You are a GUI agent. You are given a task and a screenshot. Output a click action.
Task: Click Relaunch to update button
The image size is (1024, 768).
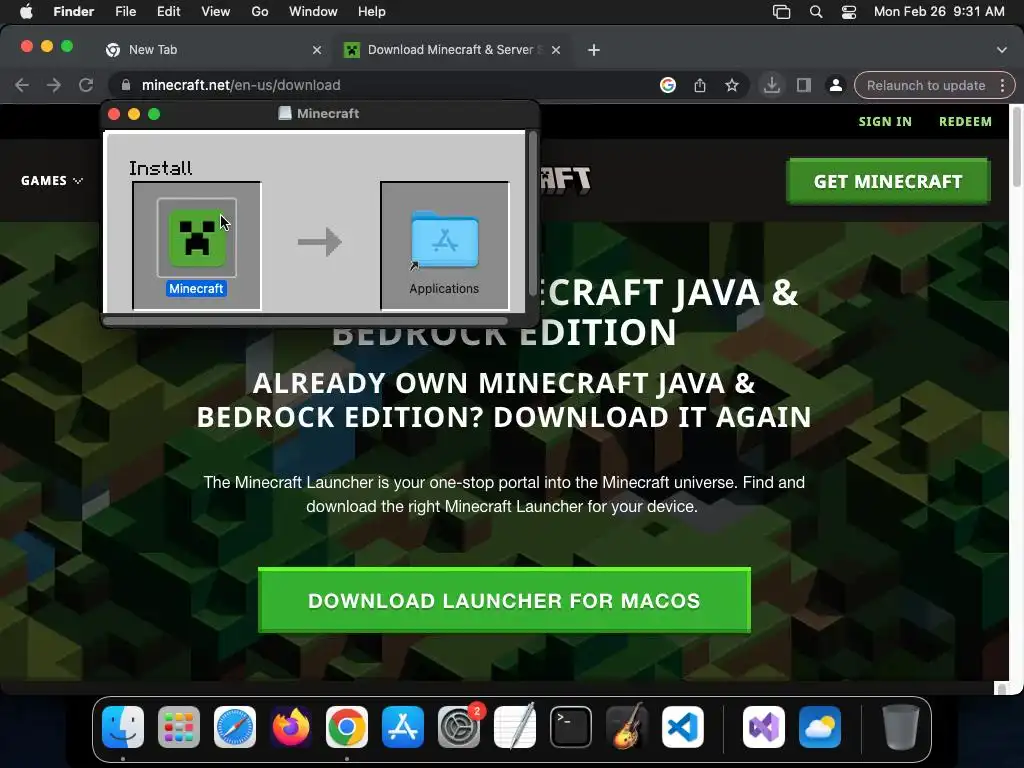tap(925, 86)
